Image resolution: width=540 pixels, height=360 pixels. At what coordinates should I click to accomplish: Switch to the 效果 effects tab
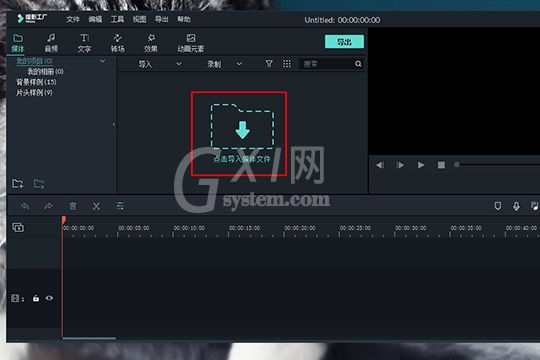(151, 43)
